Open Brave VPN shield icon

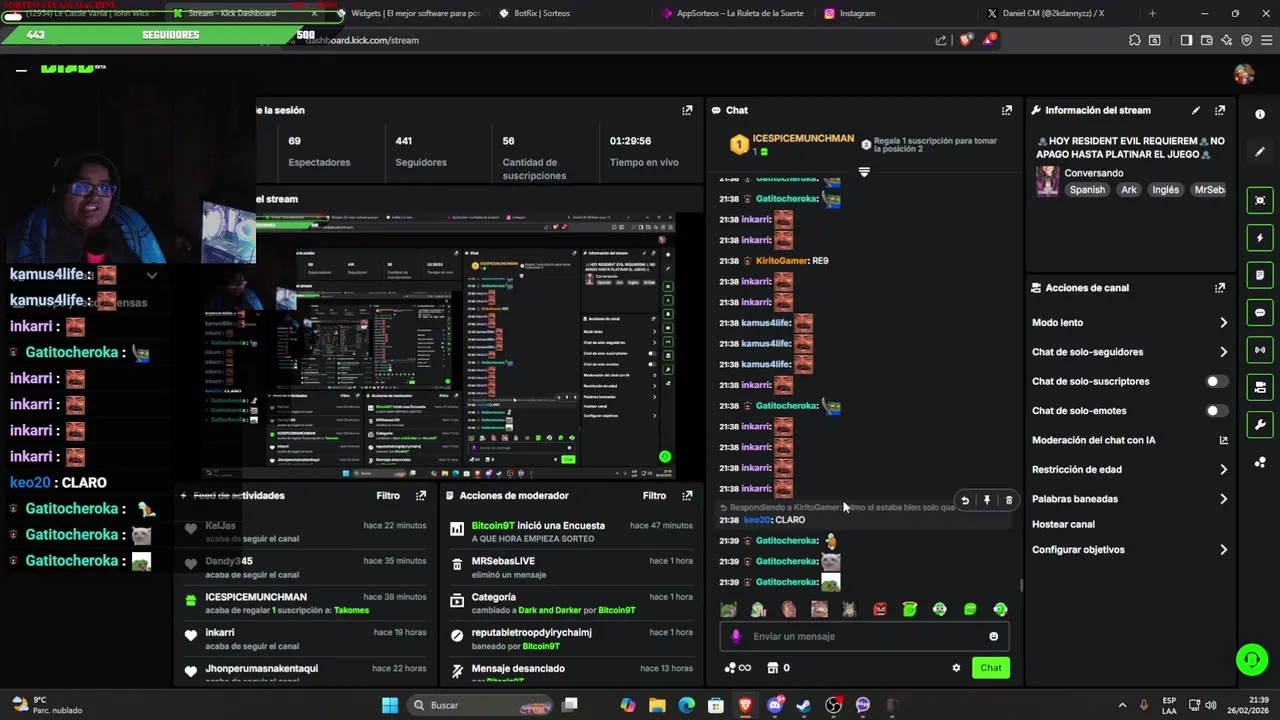1247,40
